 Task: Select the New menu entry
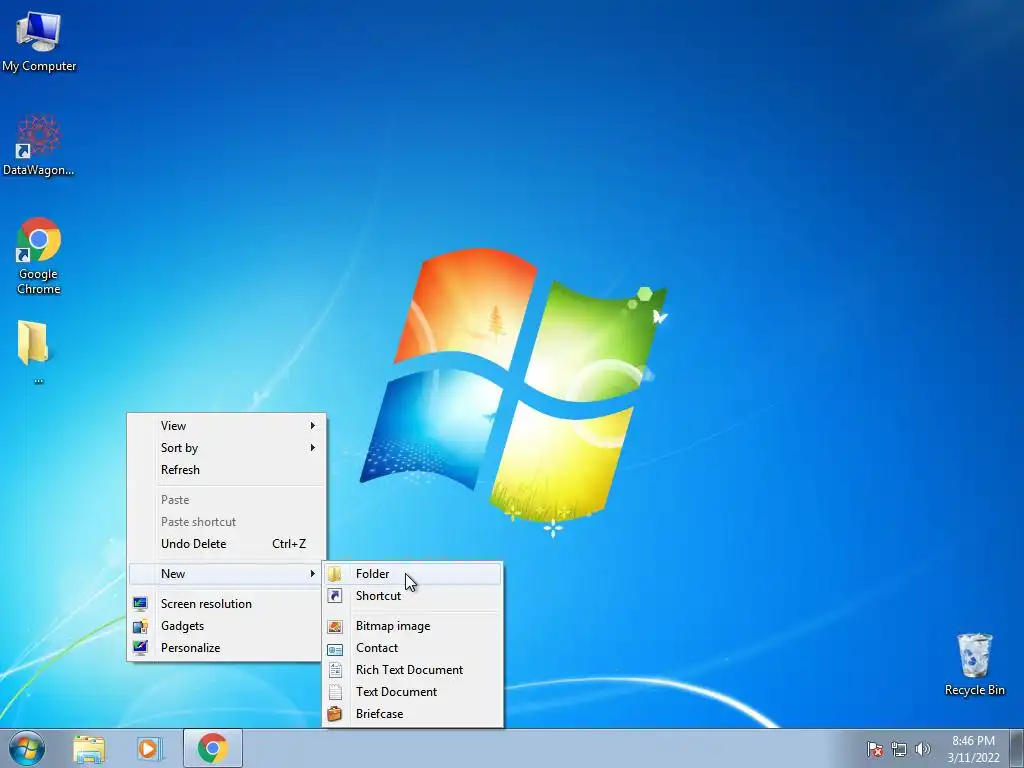[x=227, y=573]
